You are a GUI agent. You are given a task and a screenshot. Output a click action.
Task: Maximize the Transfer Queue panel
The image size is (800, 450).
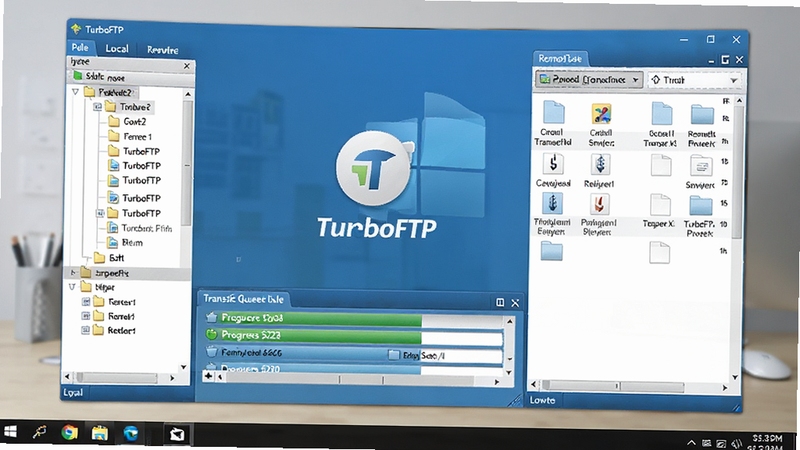coord(500,303)
